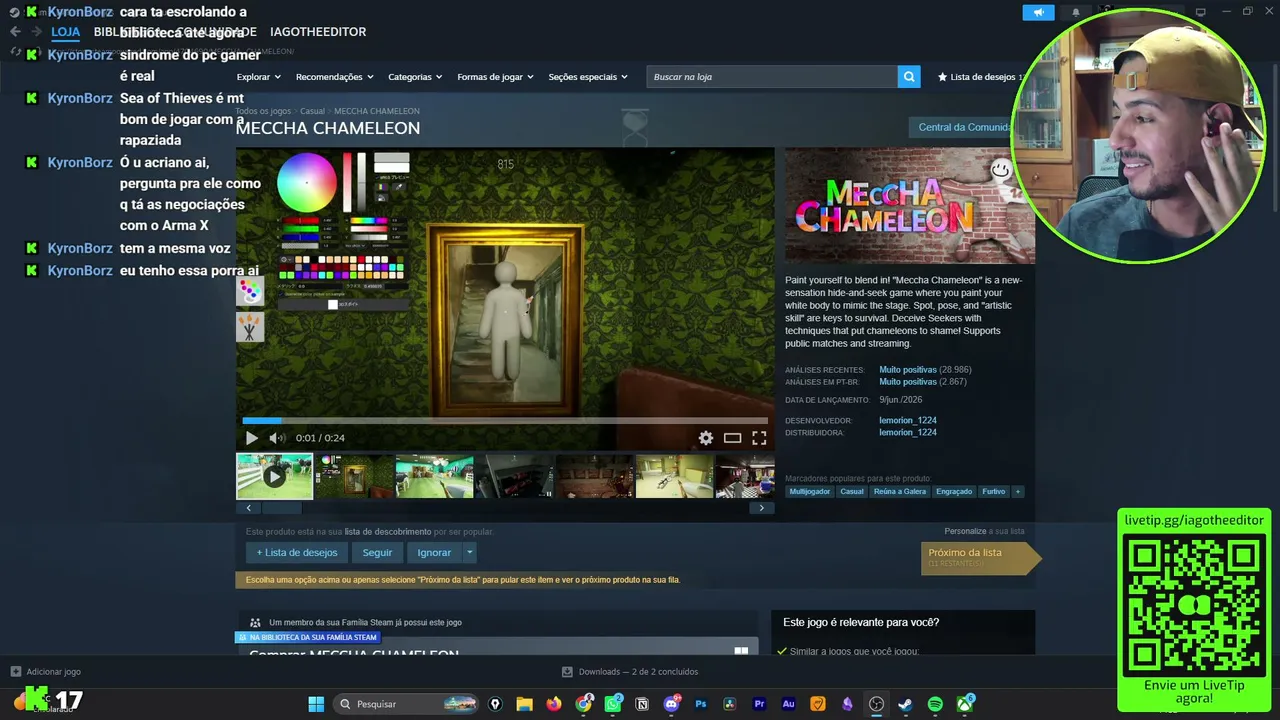Viewport: 1280px width, 720px height.
Task: Mute the trailer with the speaker icon
Action: [x=276, y=438]
